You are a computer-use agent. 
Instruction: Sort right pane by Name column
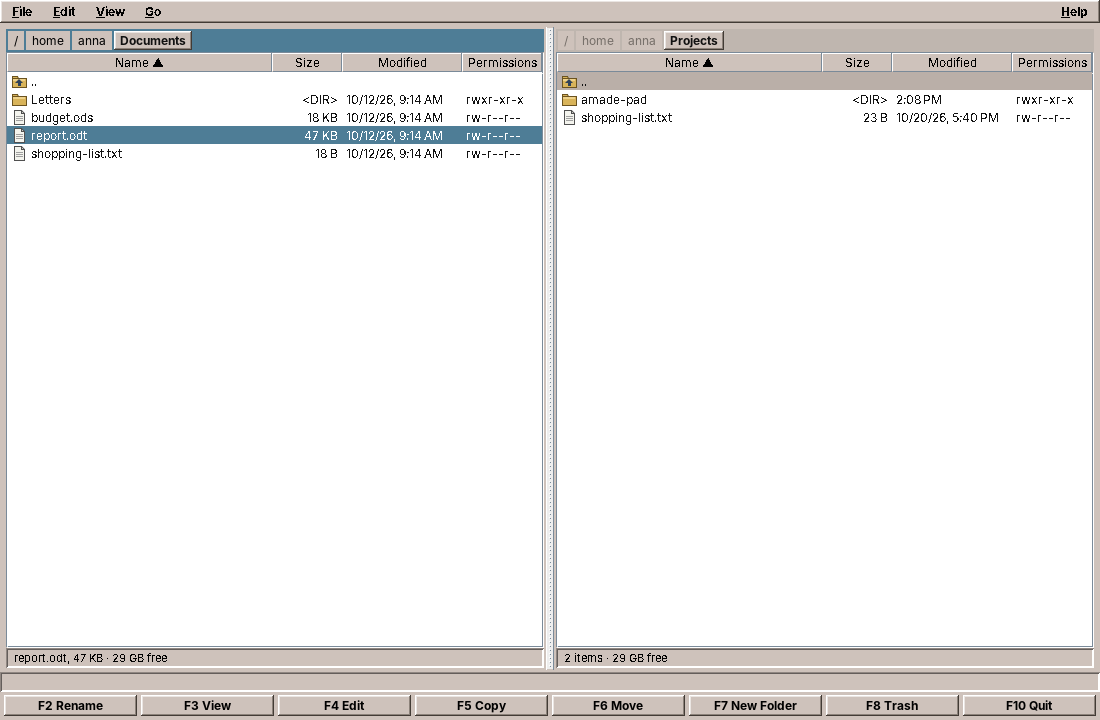(689, 62)
